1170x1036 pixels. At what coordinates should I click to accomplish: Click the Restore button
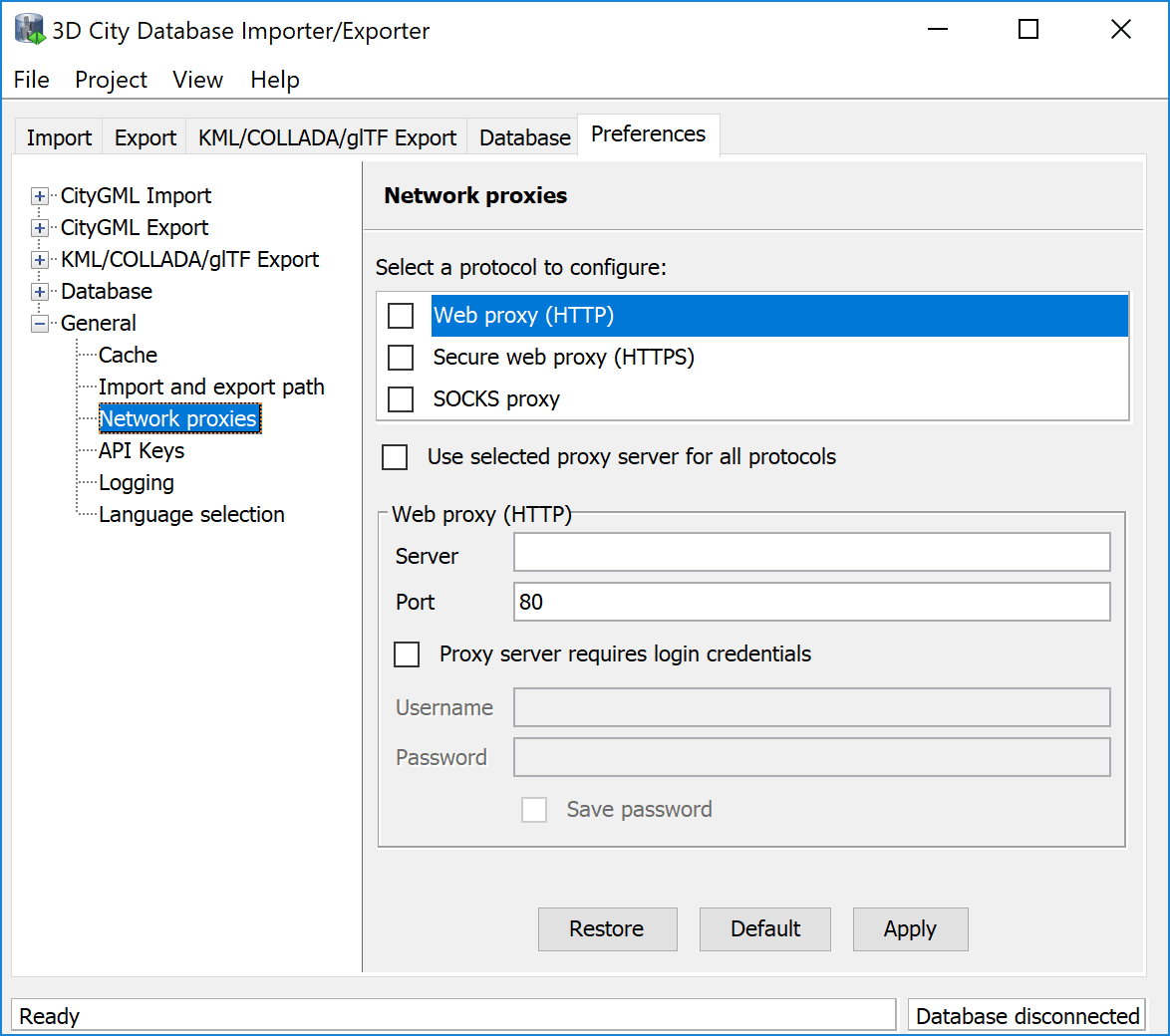point(607,928)
